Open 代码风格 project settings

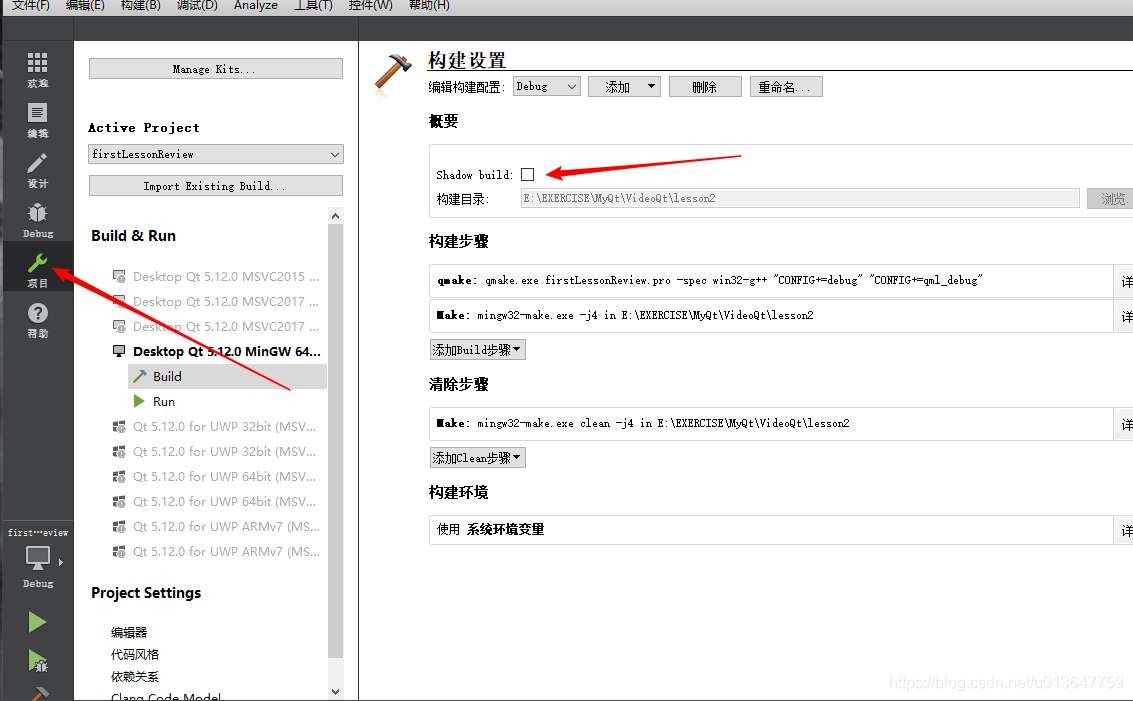135,655
